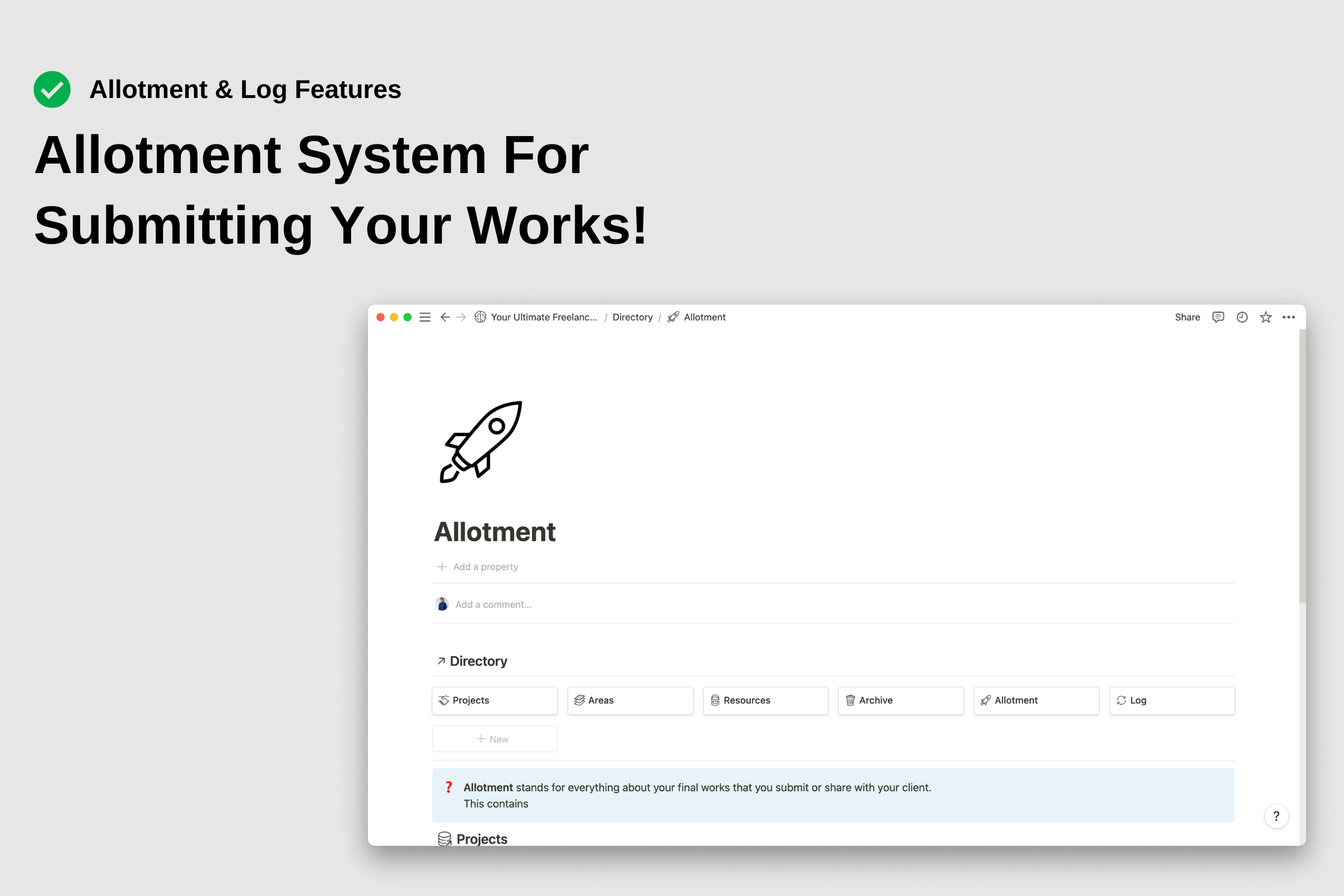Image resolution: width=1344 pixels, height=896 pixels.
Task: Open the sidebar hamburger menu
Action: click(x=424, y=317)
